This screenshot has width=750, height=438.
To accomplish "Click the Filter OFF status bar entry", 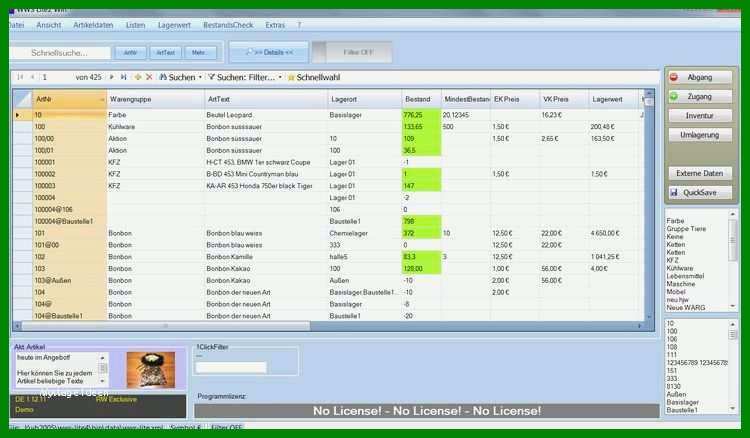I will click(x=227, y=427).
